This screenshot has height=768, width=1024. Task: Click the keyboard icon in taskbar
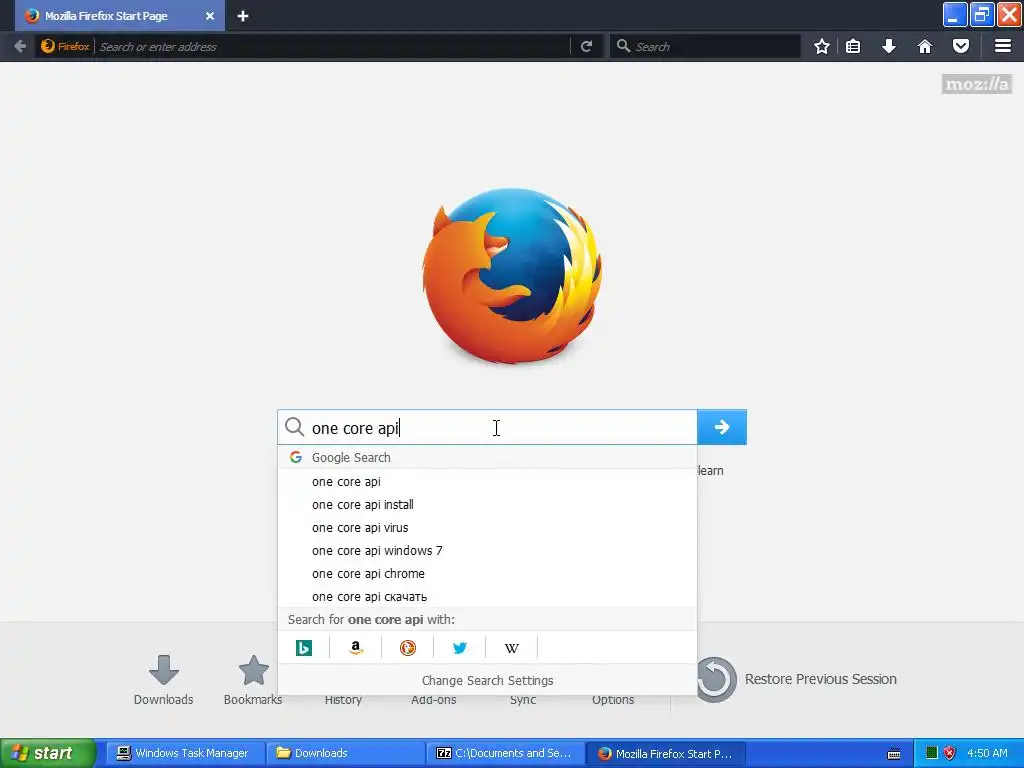(x=894, y=754)
